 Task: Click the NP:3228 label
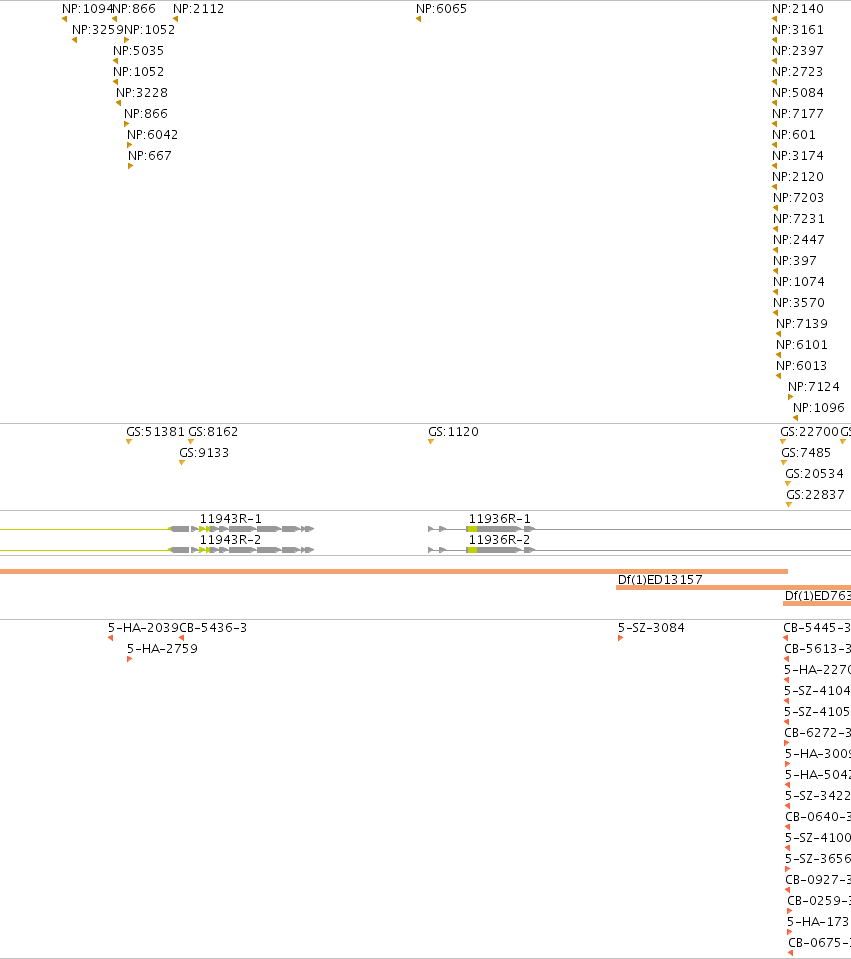pyautogui.click(x=142, y=92)
